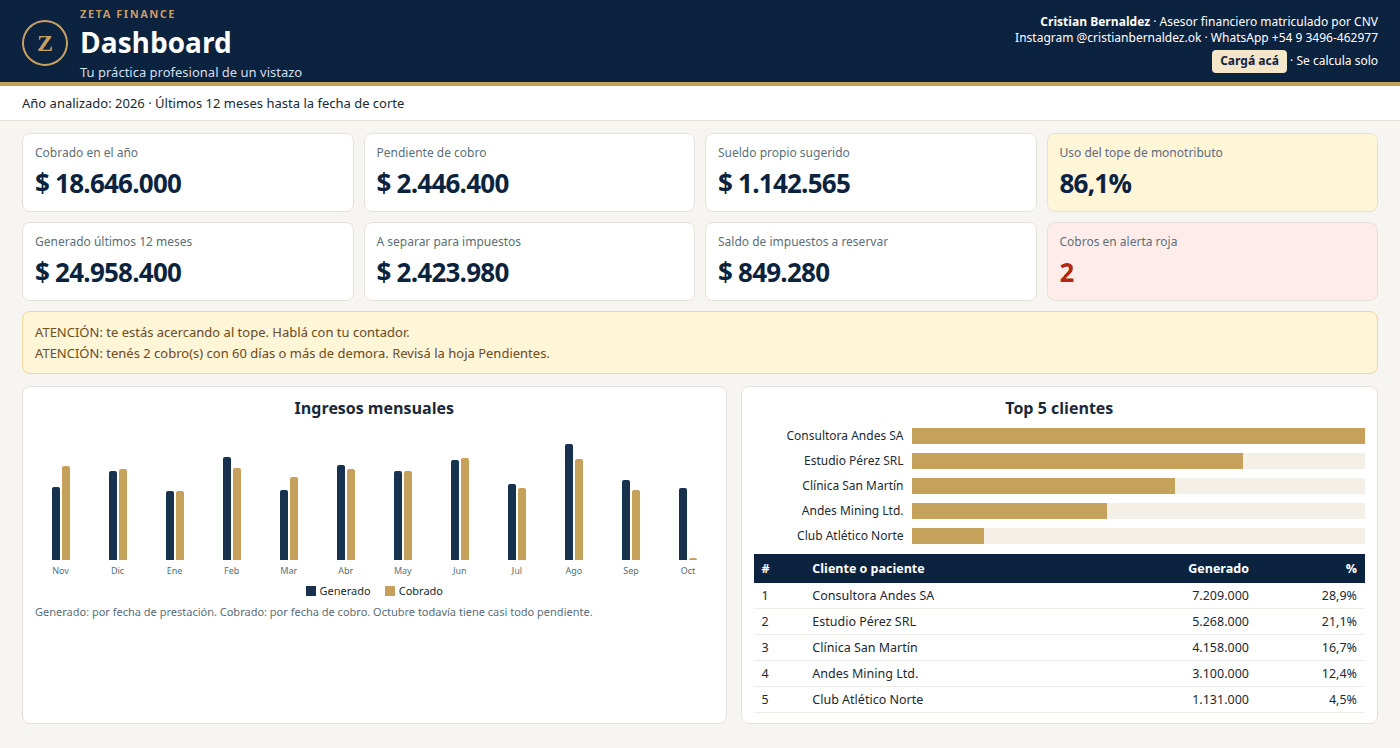1400x748 pixels.
Task: Click the Estudio Pérez SRL bar in chart
Action: pyautogui.click(x=1077, y=461)
